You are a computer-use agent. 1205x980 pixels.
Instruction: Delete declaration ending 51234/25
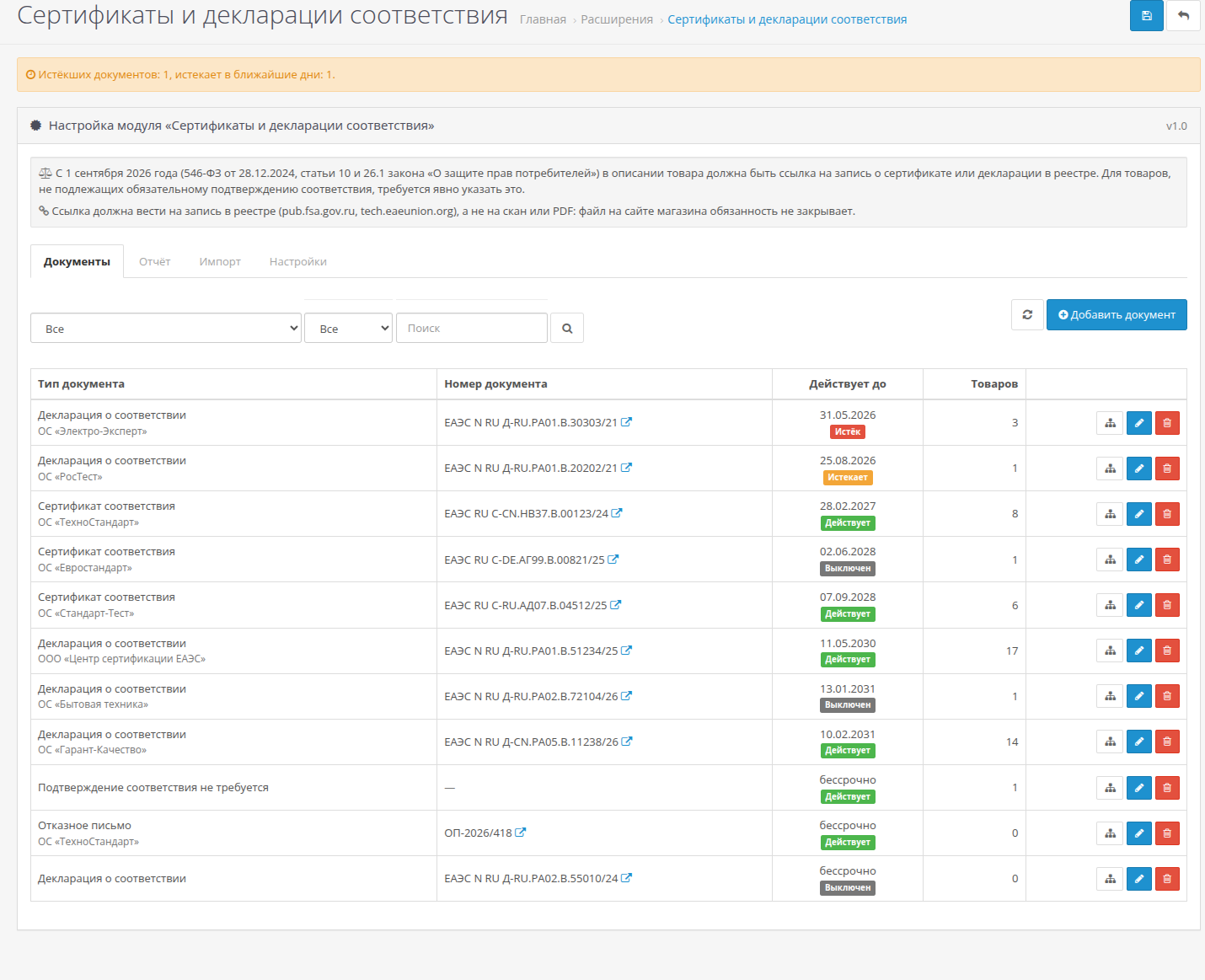click(x=1167, y=651)
